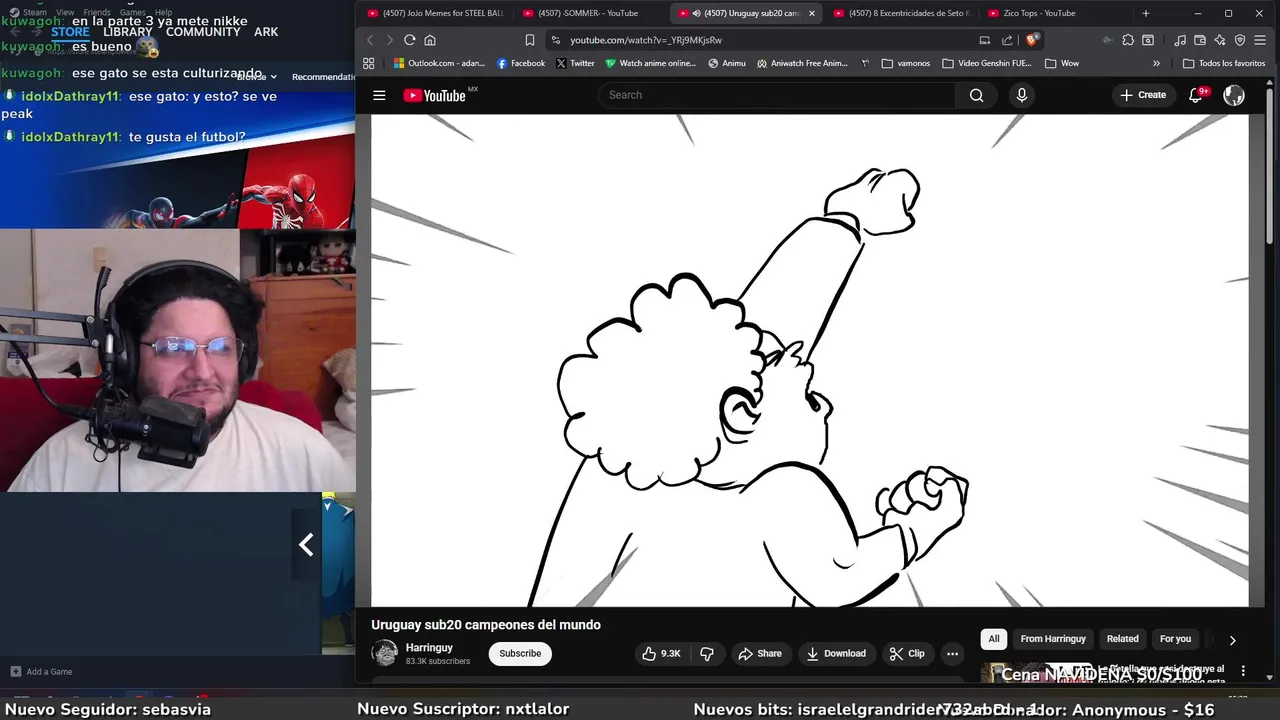Focus the YouTube search field

[x=777, y=95]
